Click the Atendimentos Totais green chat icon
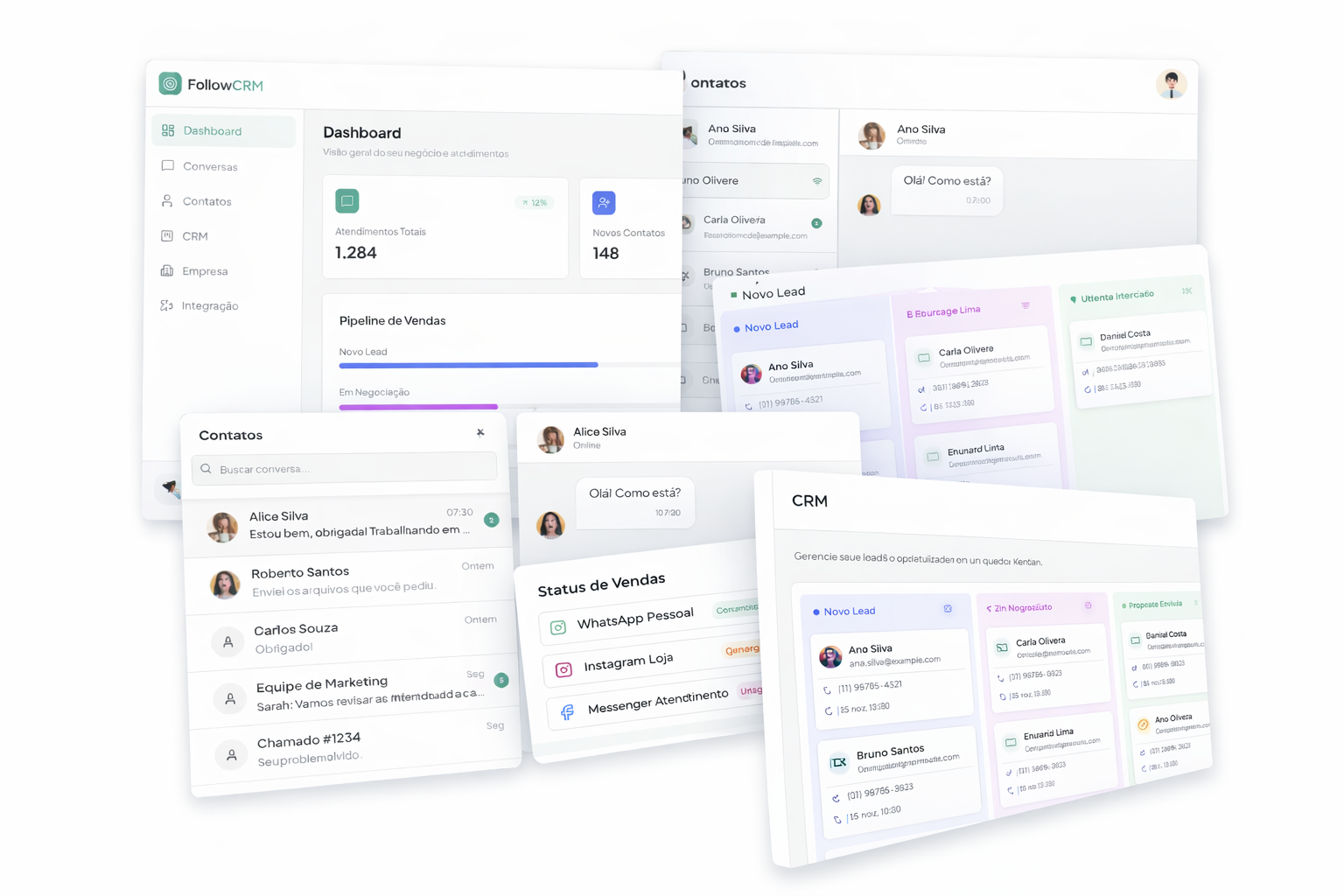The image size is (1344, 896). point(347,201)
